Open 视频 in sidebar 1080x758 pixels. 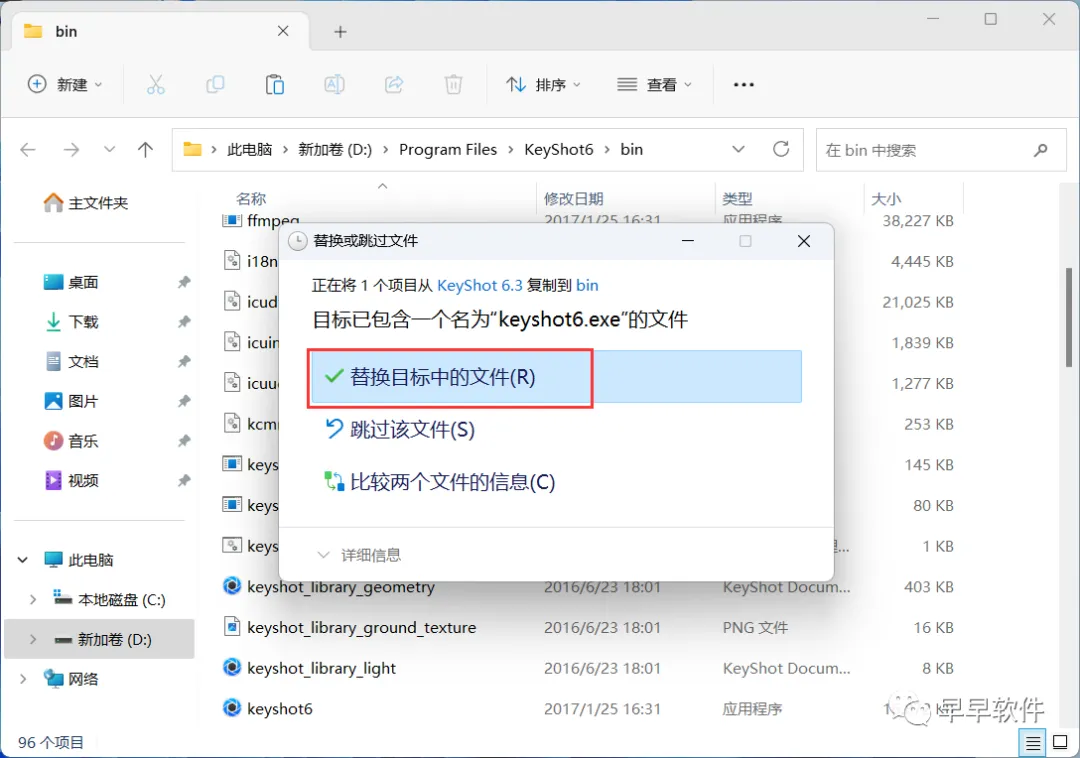pos(72,481)
